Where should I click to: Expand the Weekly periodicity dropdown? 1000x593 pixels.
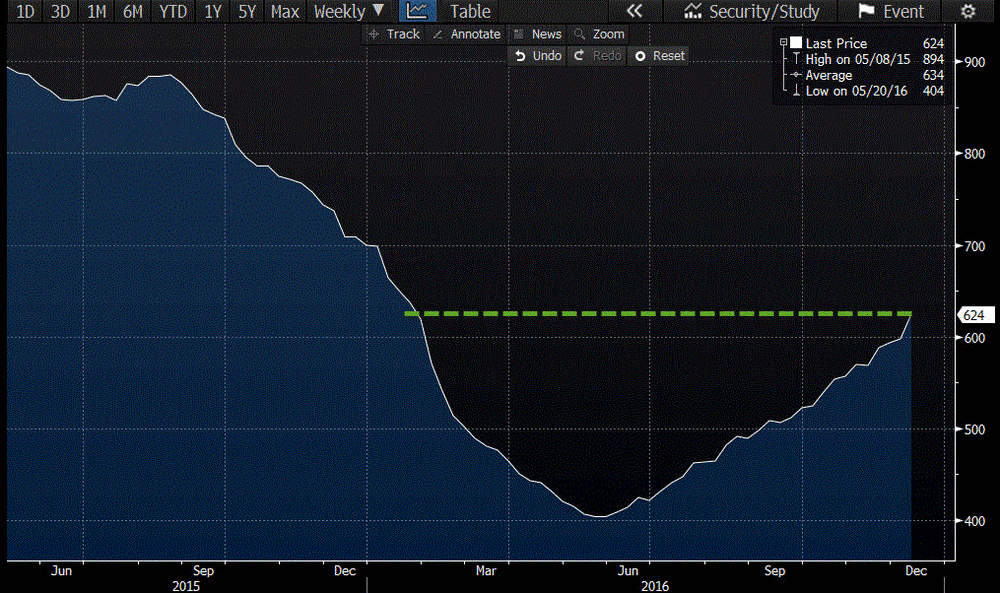click(x=348, y=12)
